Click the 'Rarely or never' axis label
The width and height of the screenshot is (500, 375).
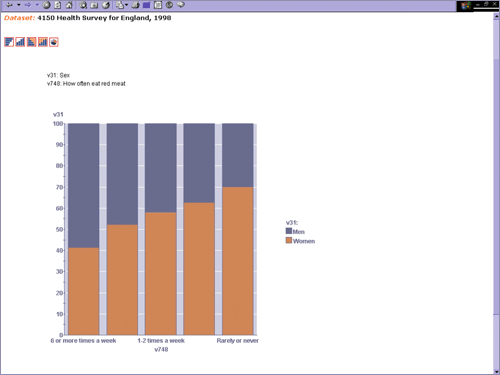238,341
